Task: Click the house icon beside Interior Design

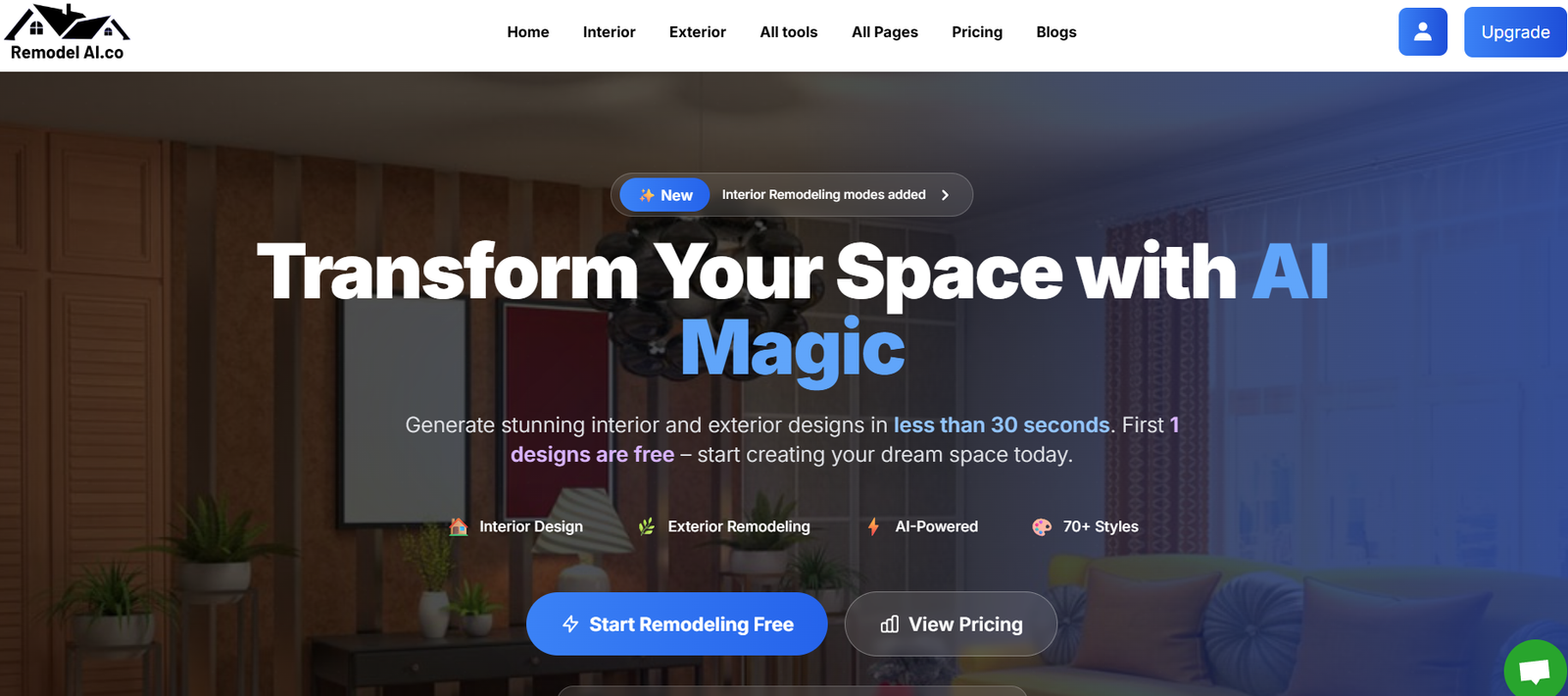Action: [458, 526]
